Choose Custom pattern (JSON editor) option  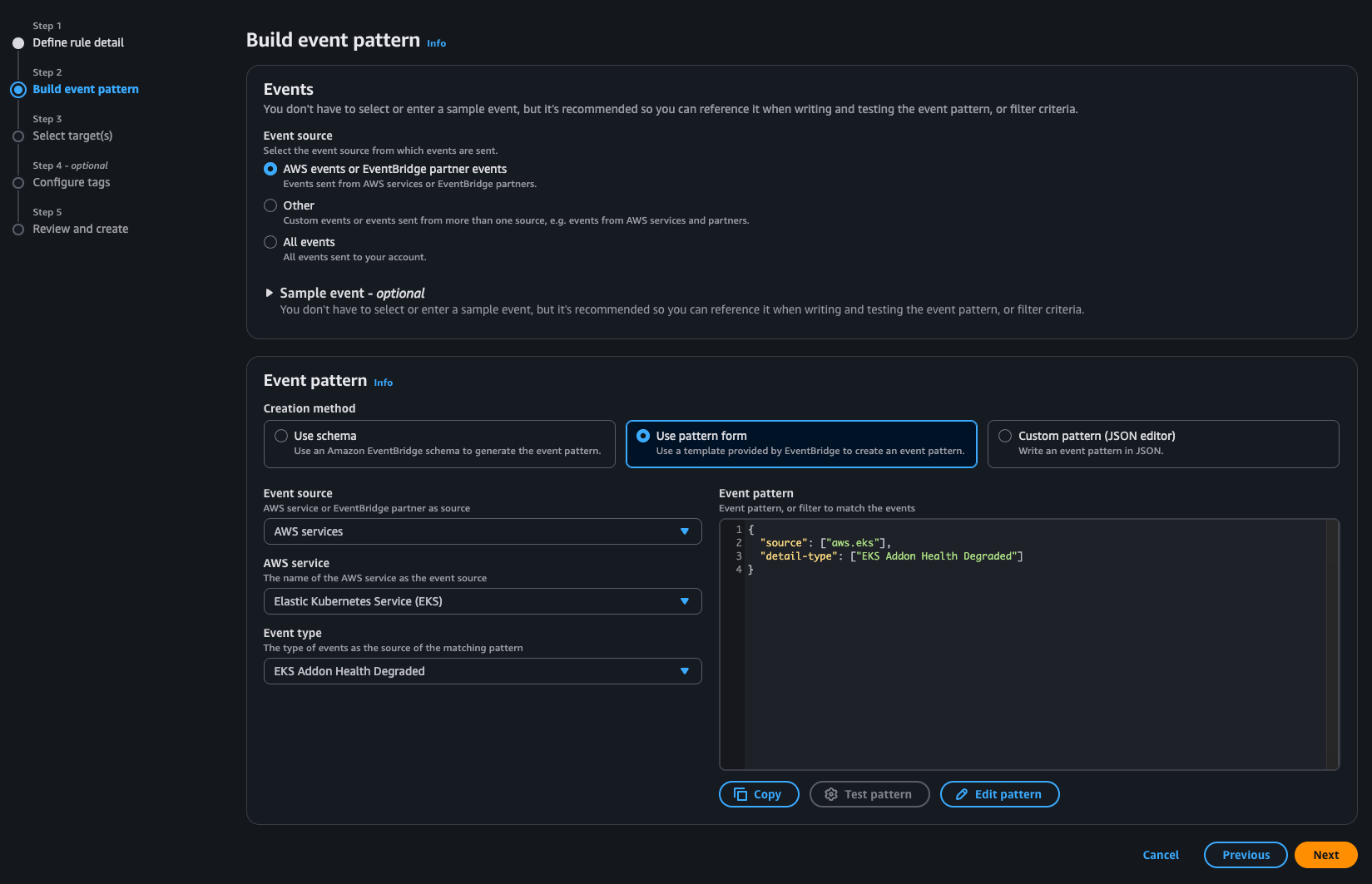coord(1005,436)
